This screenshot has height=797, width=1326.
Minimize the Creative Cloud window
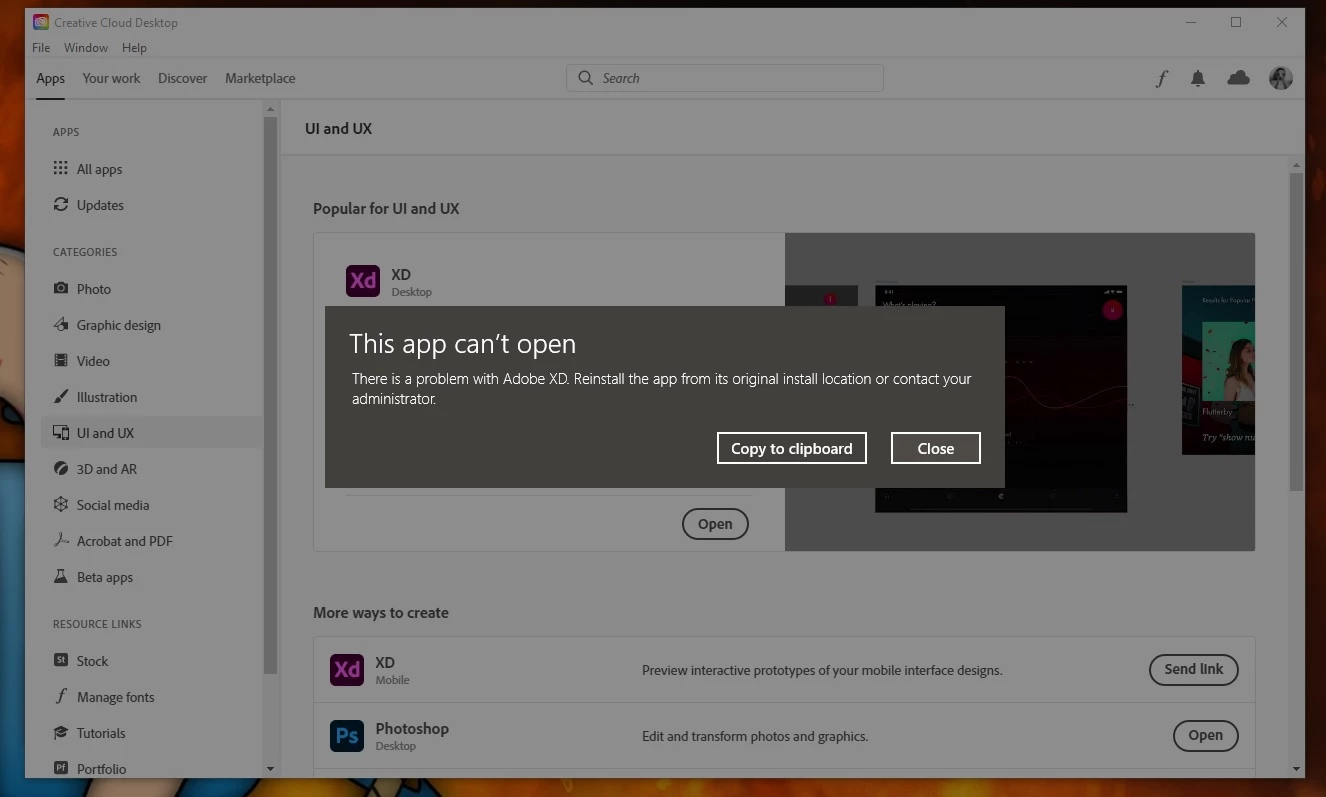click(1190, 22)
